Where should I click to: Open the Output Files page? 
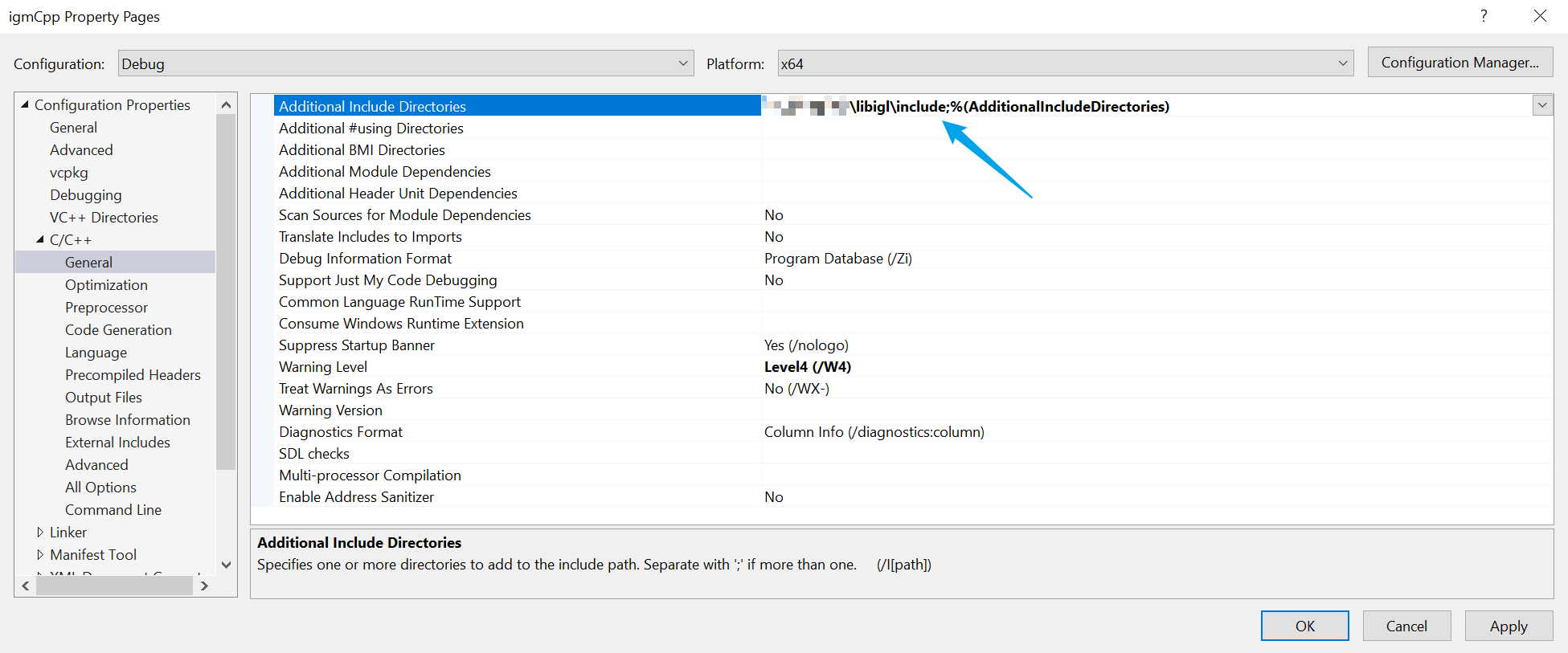click(x=103, y=397)
